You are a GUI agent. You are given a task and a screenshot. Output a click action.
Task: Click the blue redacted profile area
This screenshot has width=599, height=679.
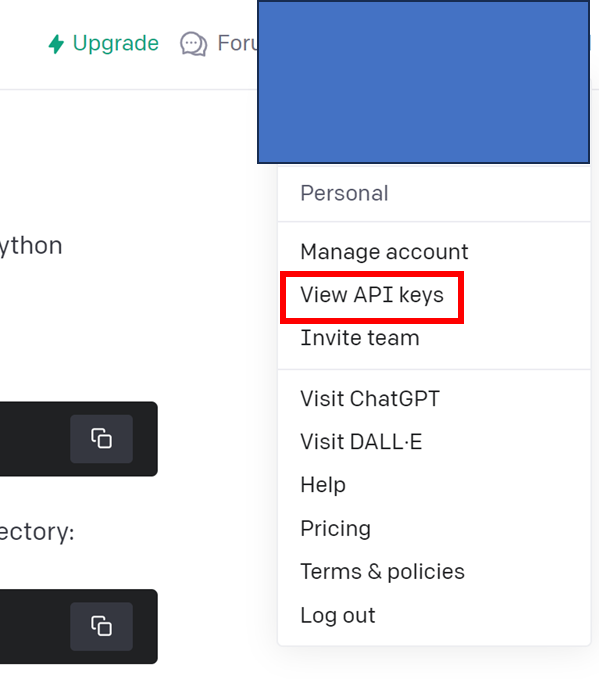click(423, 82)
